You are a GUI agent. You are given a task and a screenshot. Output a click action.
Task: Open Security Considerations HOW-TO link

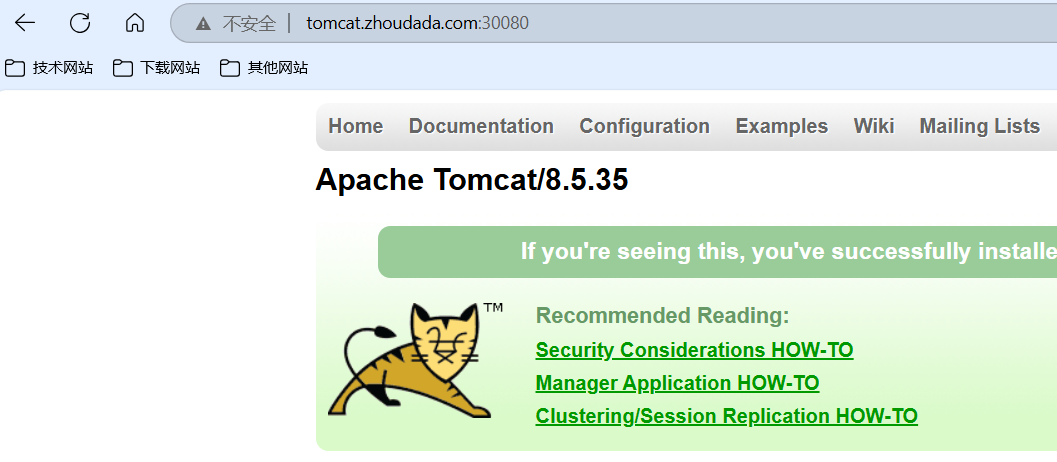point(694,350)
